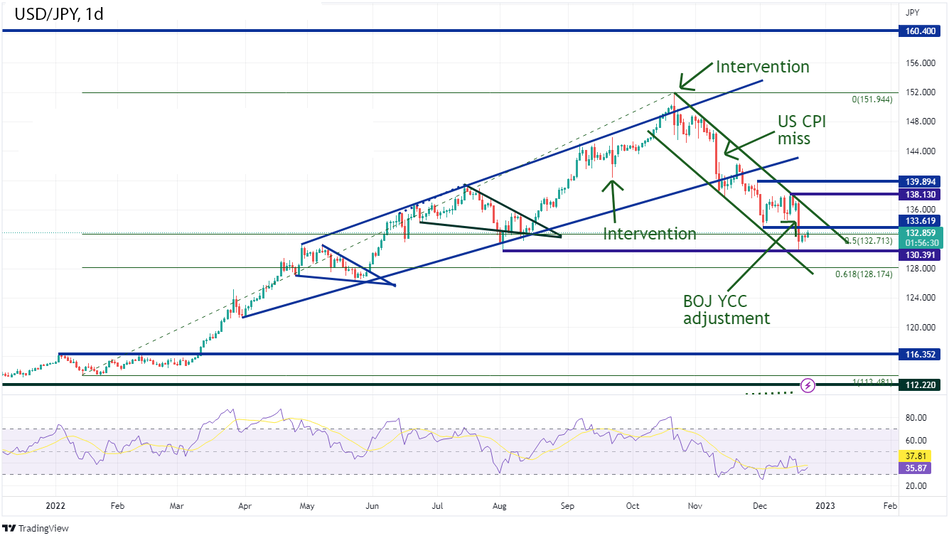This screenshot has height=538, width=949.
Task: Select the 133.619 price level label
Action: click(x=920, y=221)
